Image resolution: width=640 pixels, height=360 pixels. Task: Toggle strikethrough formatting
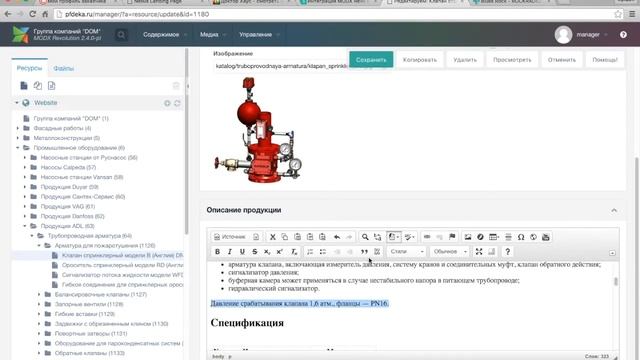255,251
